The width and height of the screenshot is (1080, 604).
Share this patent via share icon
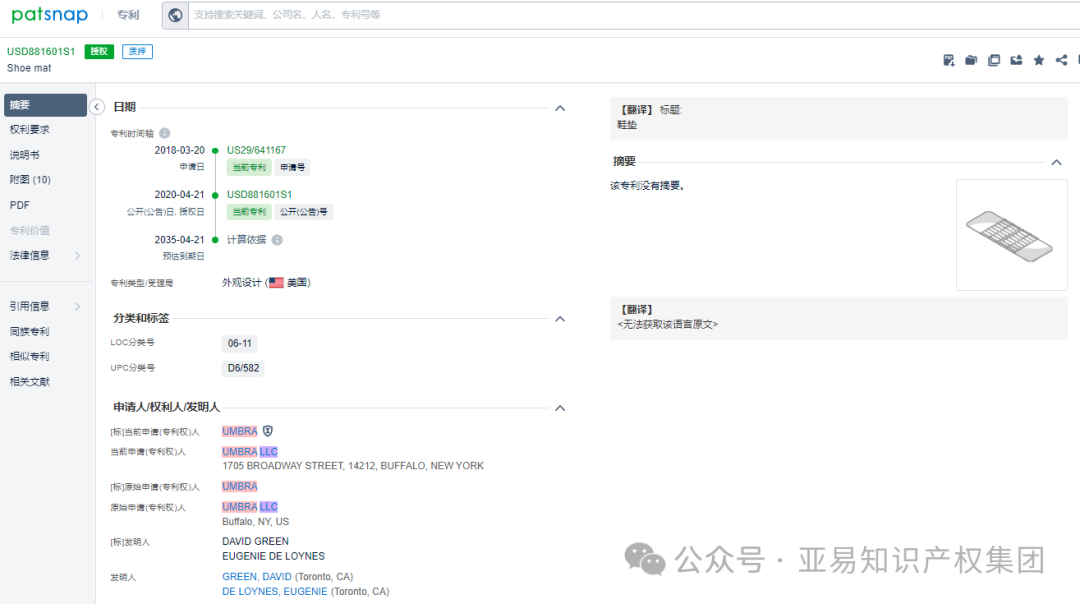[x=1061, y=61]
